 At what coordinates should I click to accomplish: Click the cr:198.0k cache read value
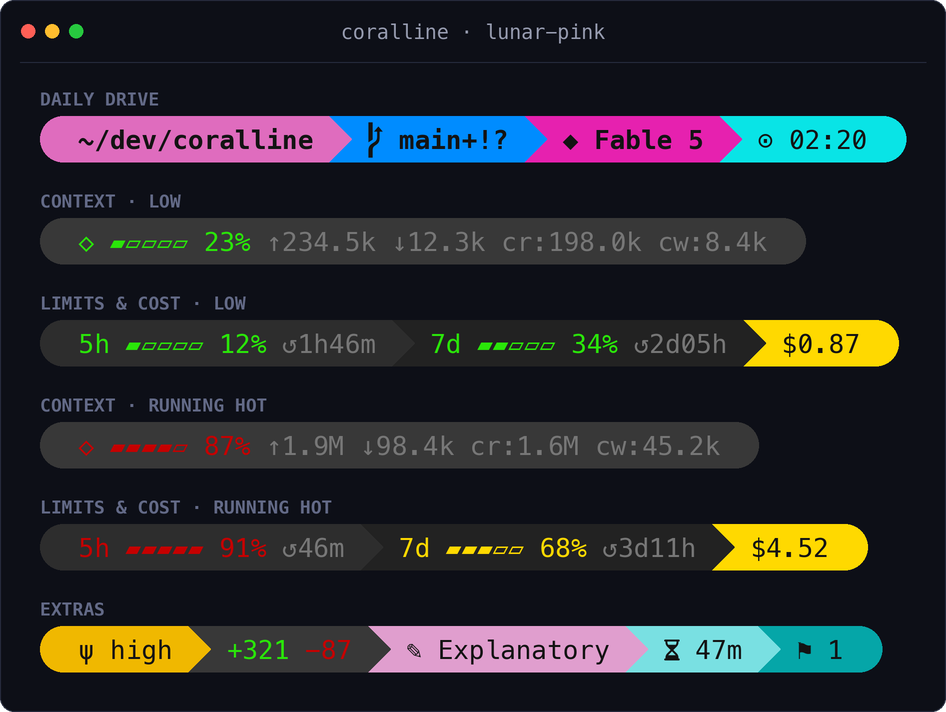[x=571, y=243]
